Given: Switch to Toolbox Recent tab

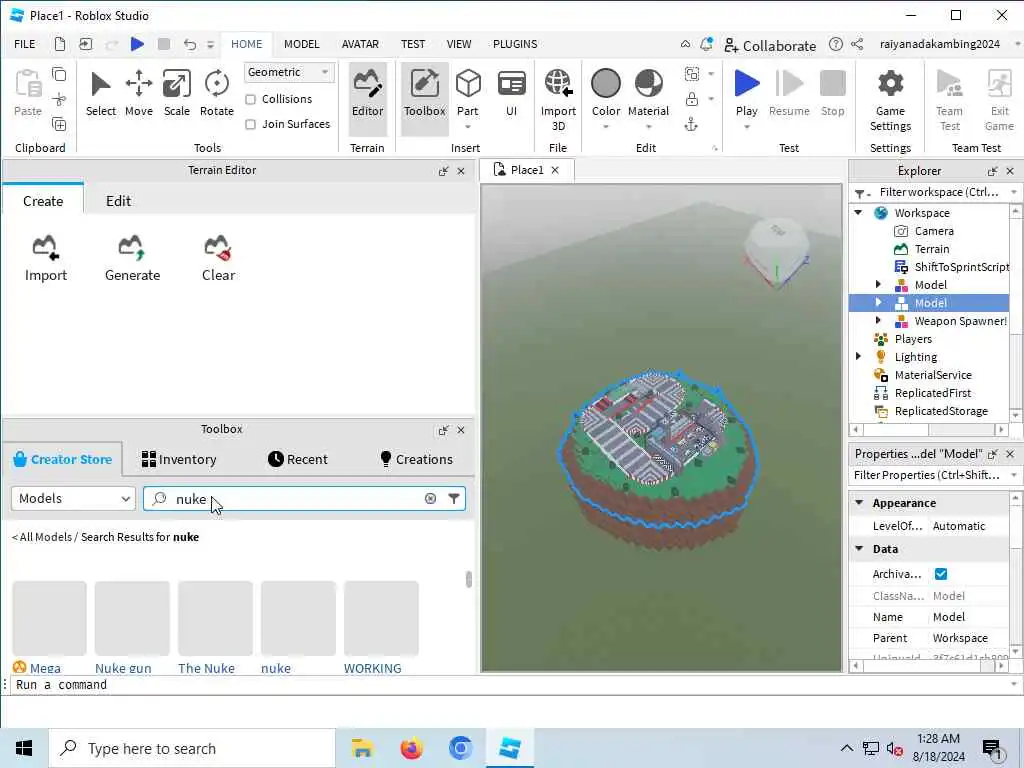Looking at the screenshot, I should pyautogui.click(x=298, y=459).
